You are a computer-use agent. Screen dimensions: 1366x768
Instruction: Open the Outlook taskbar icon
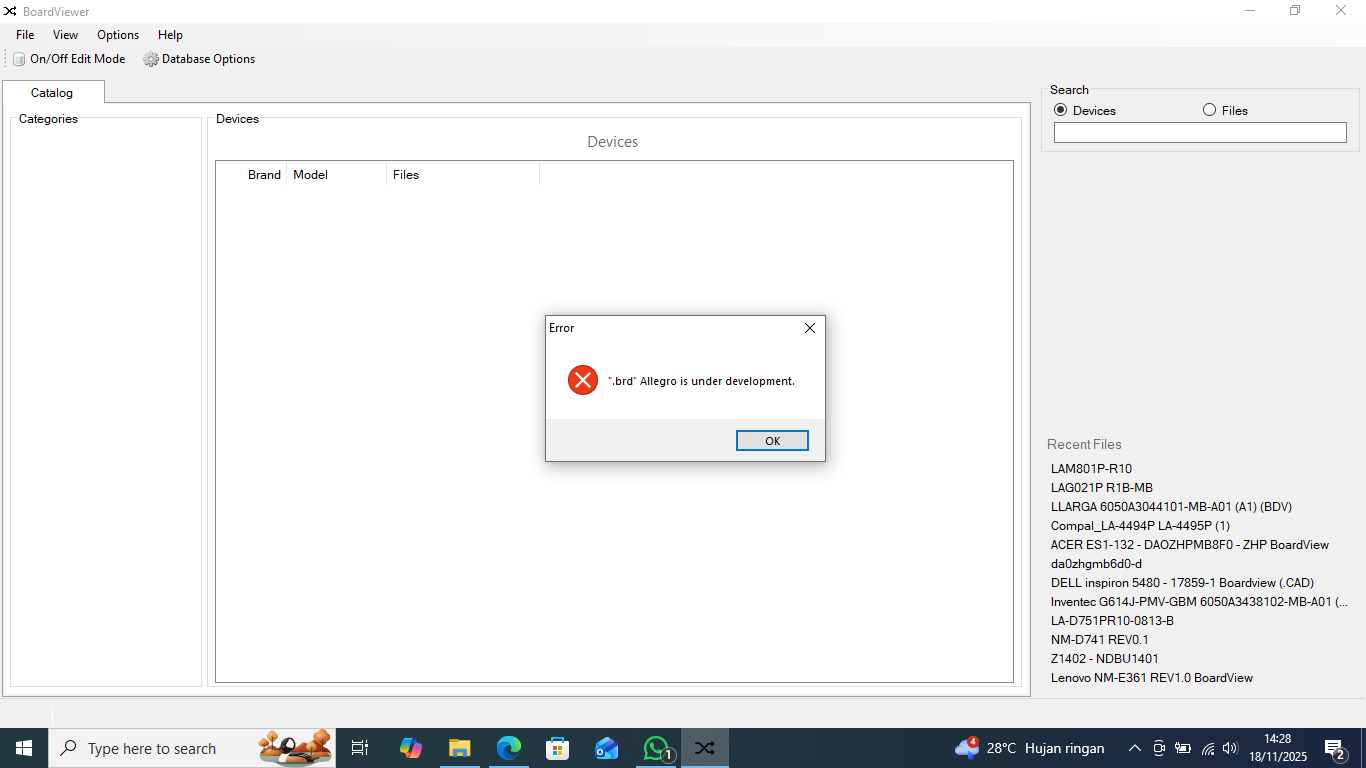(607, 748)
